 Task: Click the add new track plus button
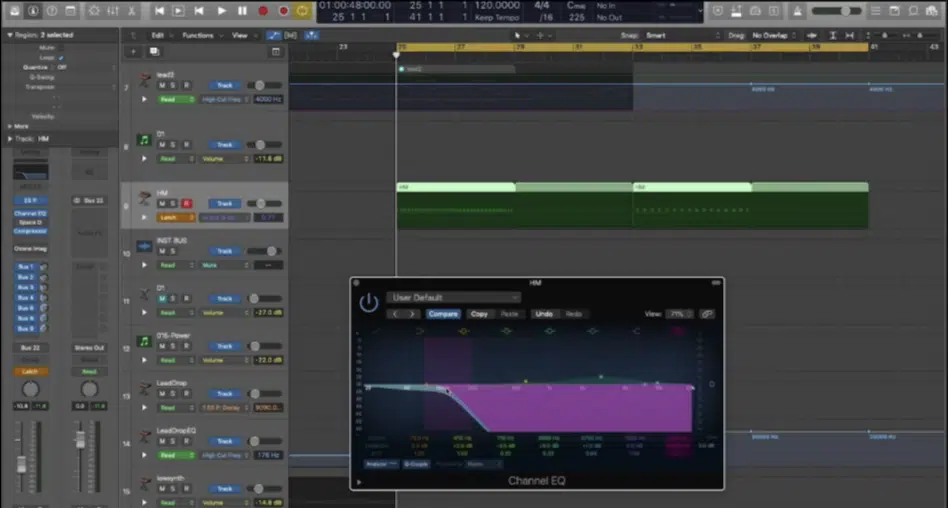coord(133,51)
